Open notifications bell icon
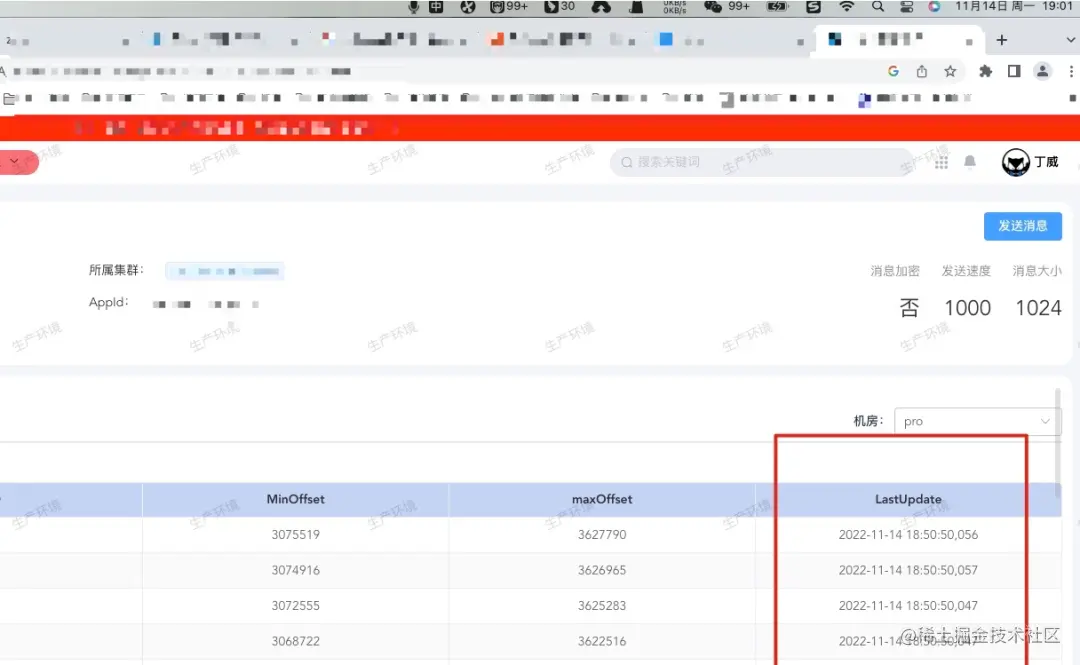The image size is (1080, 665). click(970, 162)
